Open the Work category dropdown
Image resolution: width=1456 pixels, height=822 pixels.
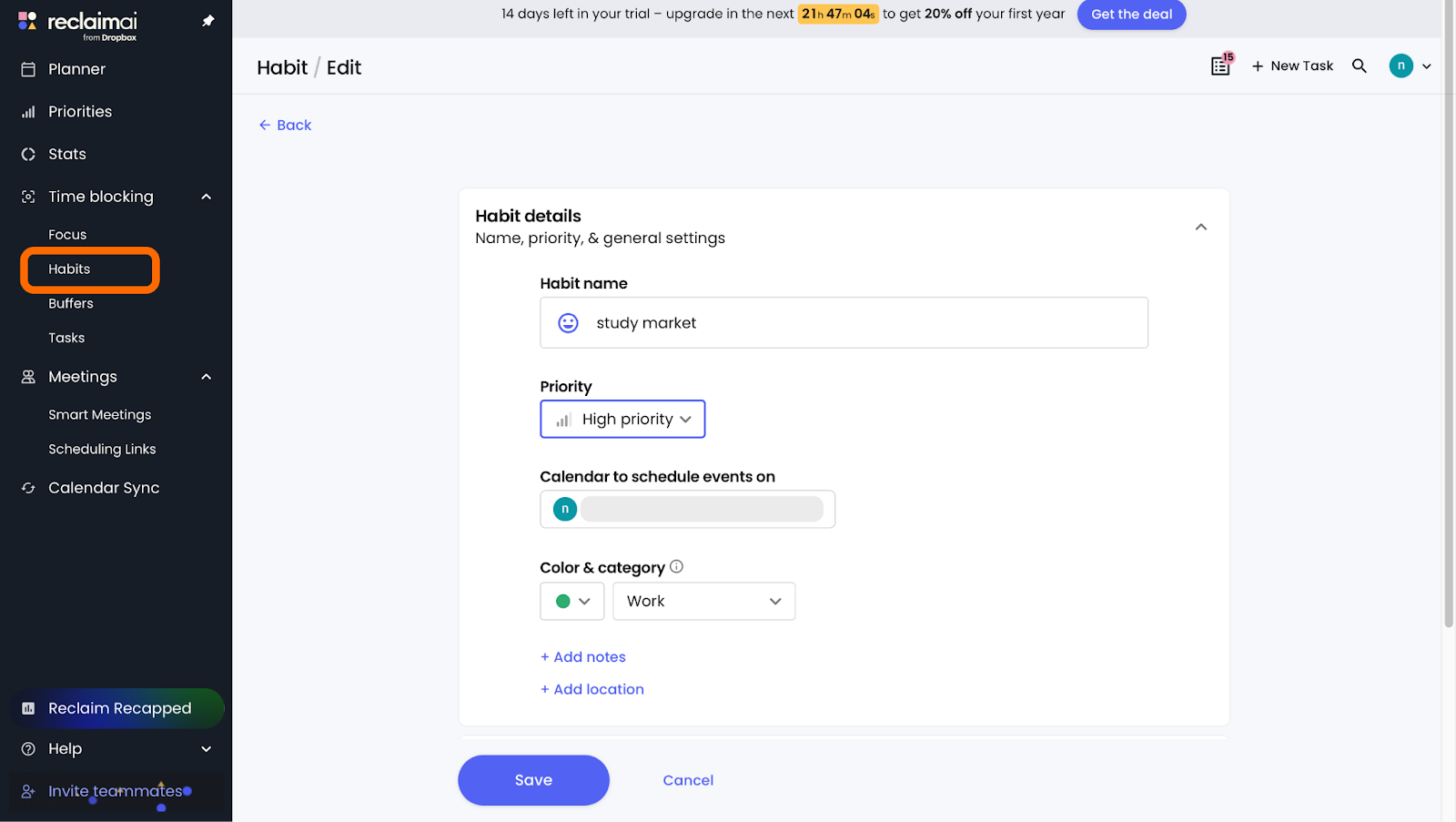703,601
